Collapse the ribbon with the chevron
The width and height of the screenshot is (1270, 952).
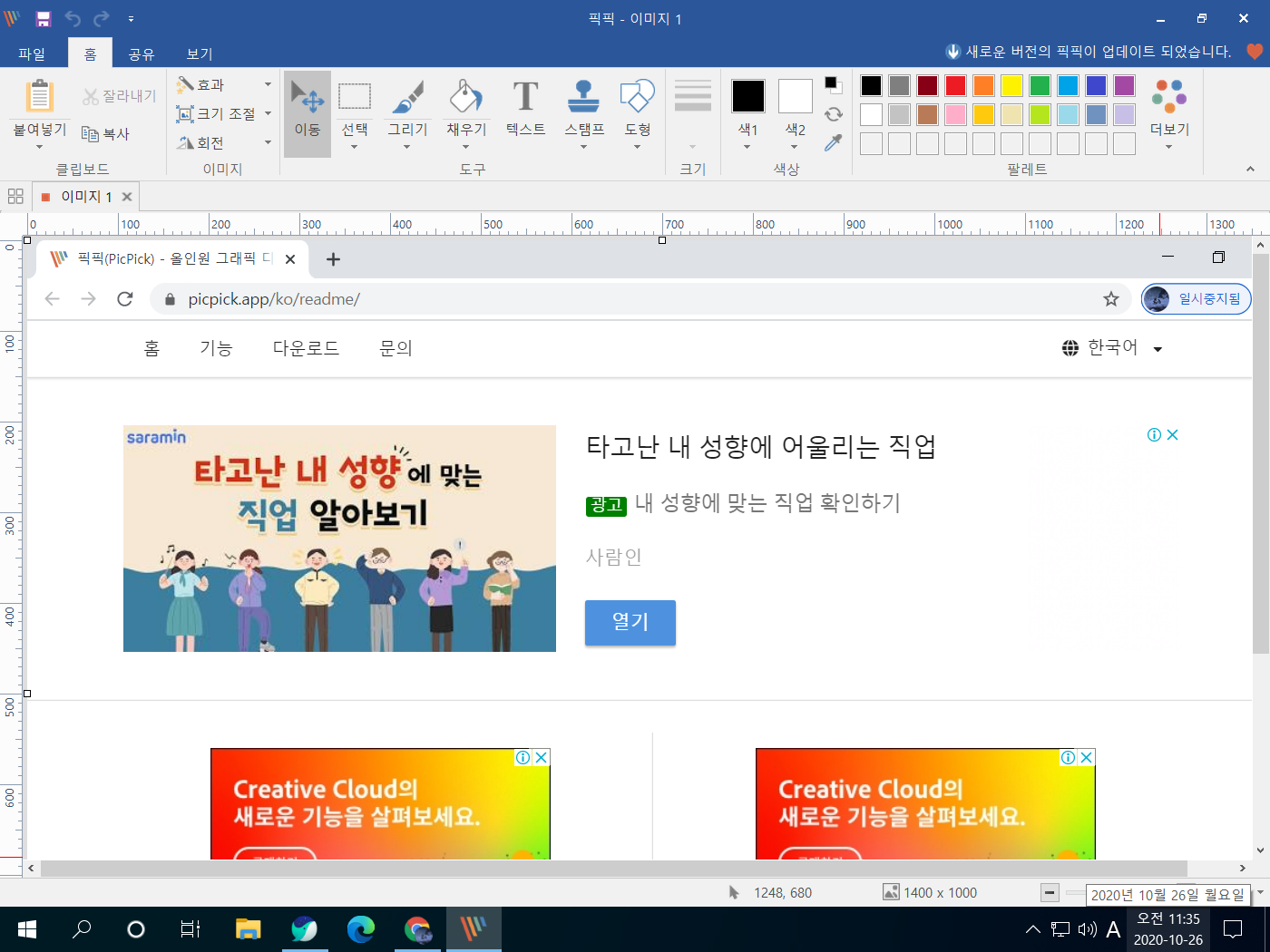tap(1250, 169)
